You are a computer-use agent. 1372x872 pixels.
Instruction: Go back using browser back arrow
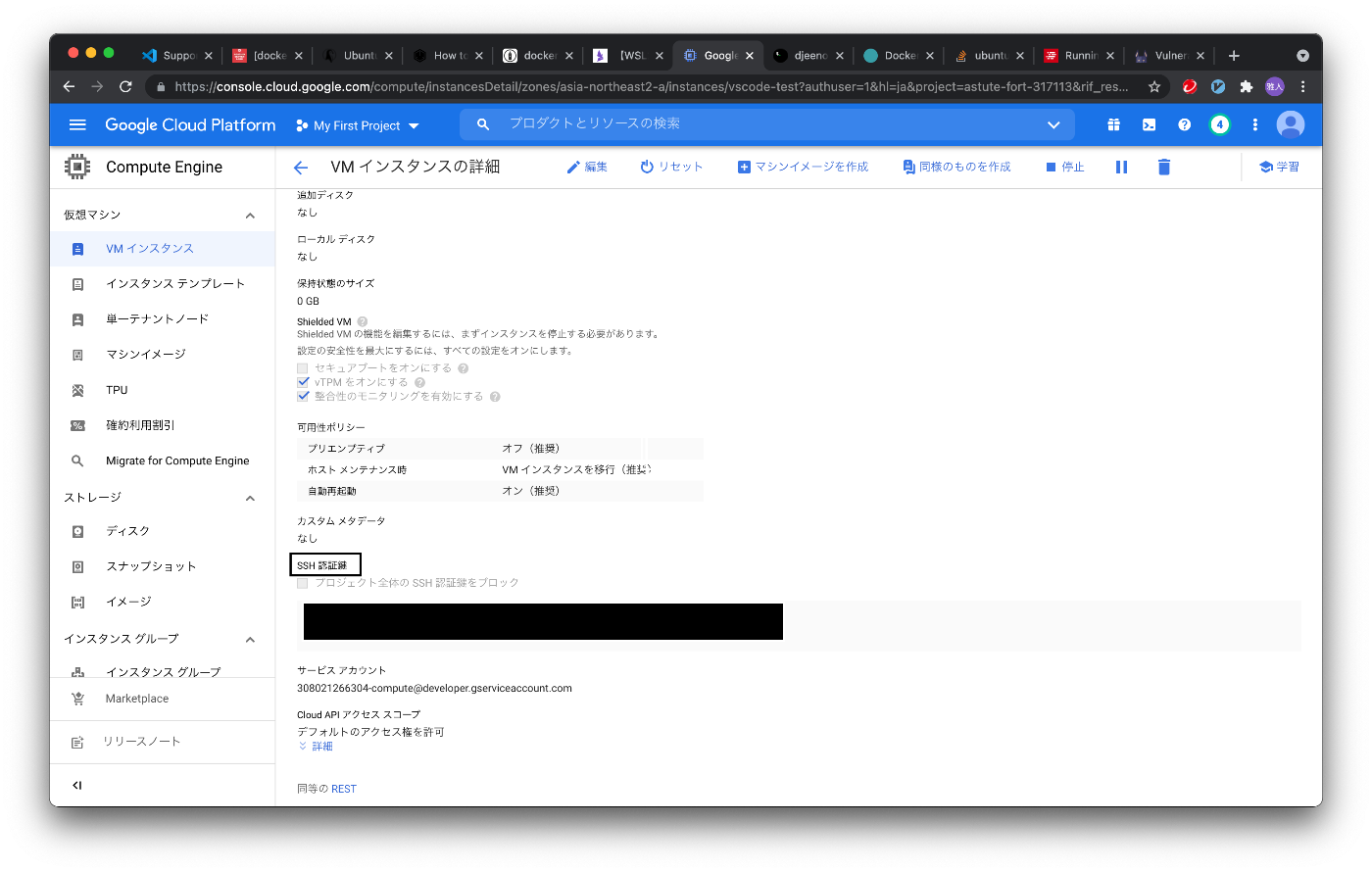coord(69,86)
